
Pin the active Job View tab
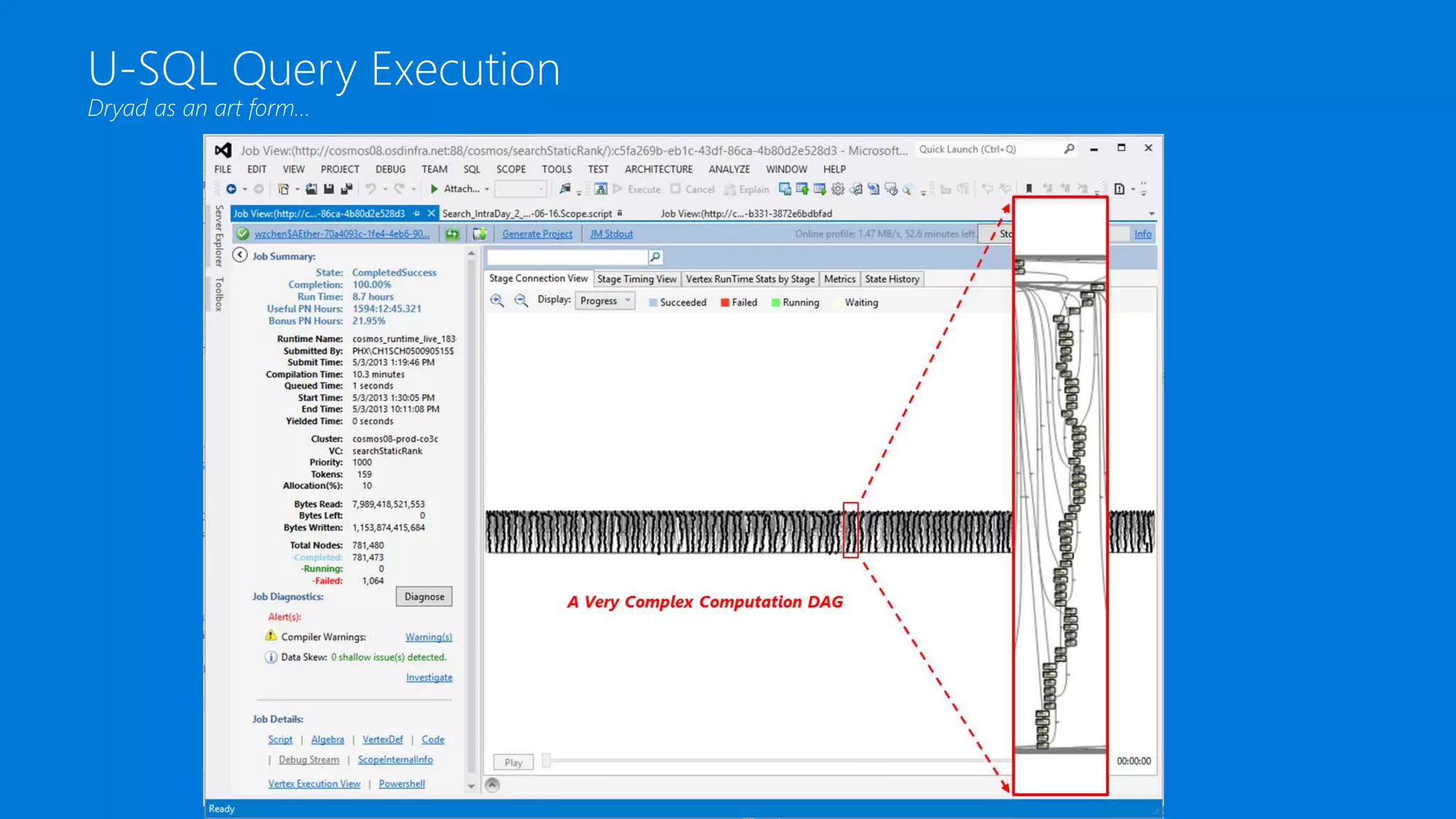417,213
